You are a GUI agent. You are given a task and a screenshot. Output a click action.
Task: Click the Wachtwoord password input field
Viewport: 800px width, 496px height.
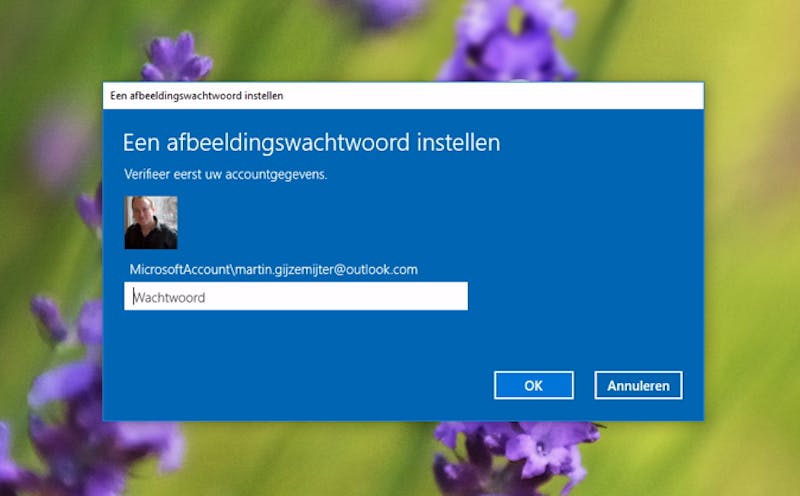295,297
